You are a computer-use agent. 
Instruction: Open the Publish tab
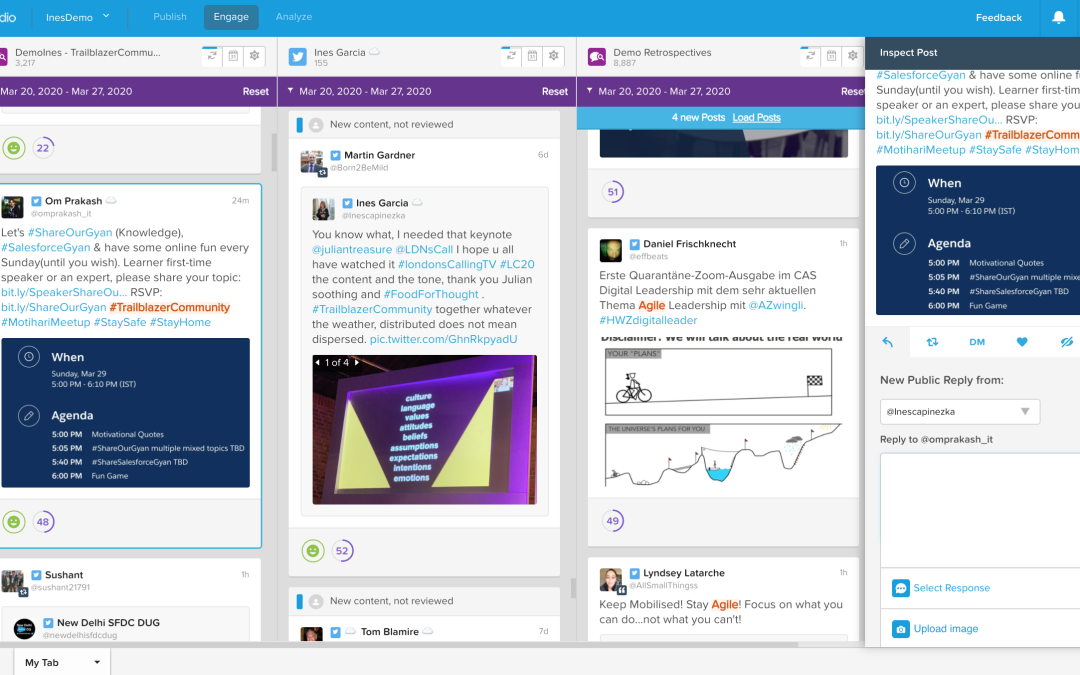pyautogui.click(x=170, y=17)
